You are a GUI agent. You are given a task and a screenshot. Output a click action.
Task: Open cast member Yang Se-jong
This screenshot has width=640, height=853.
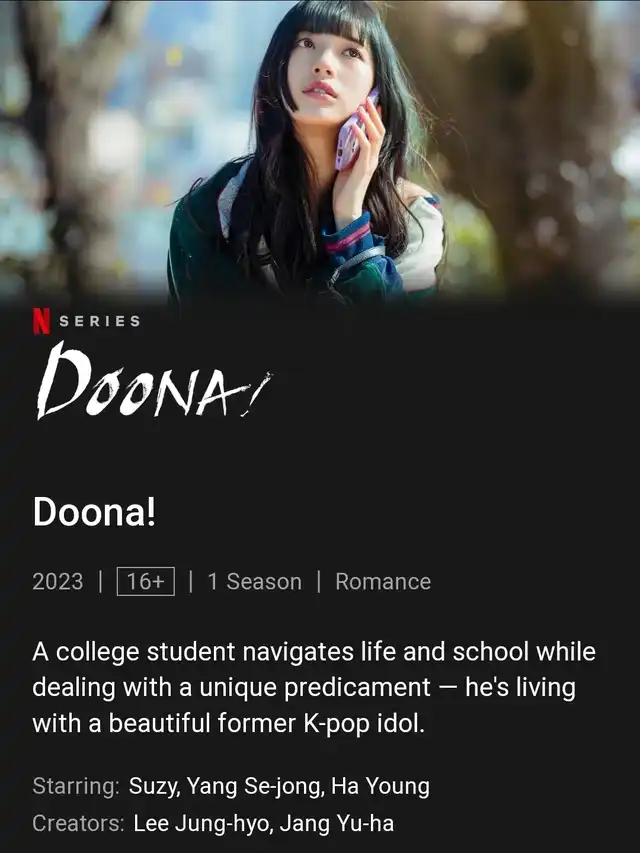point(255,787)
